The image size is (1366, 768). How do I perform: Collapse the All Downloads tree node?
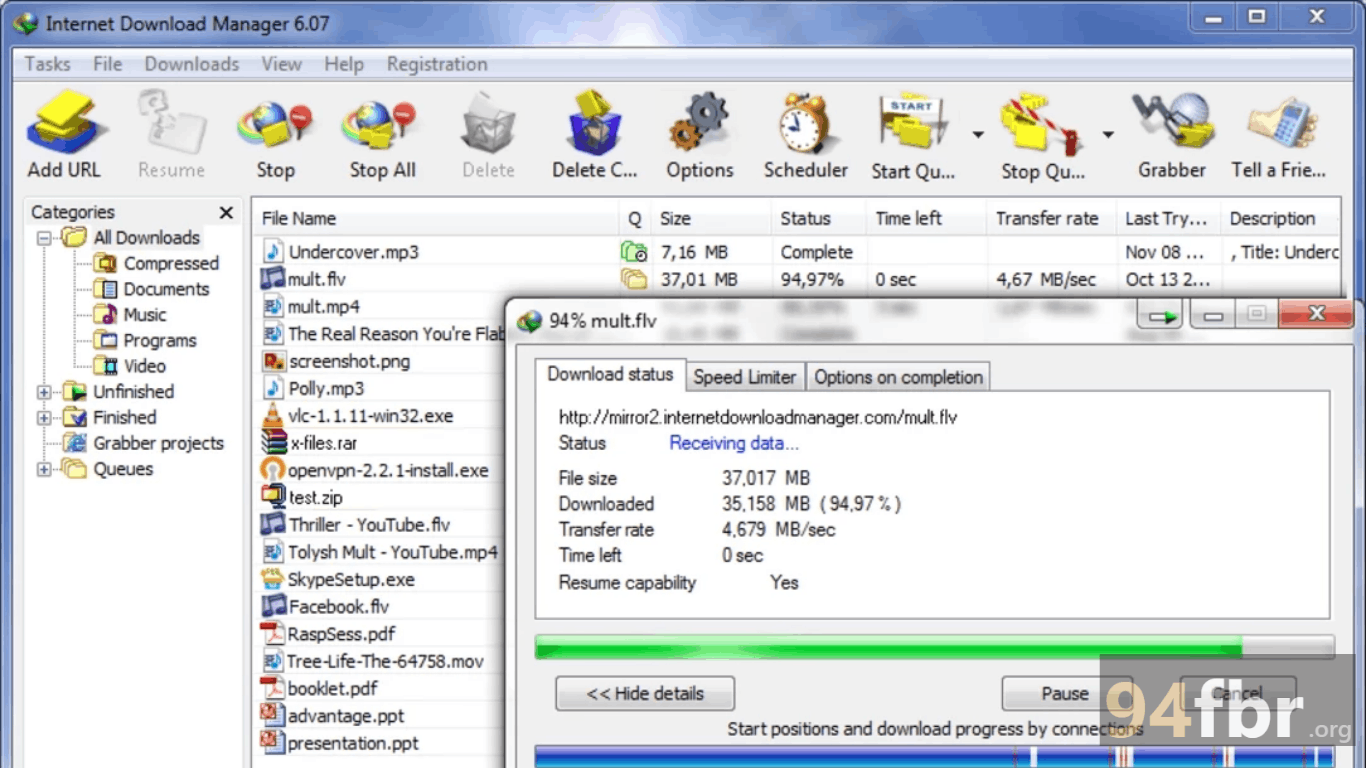pos(44,239)
